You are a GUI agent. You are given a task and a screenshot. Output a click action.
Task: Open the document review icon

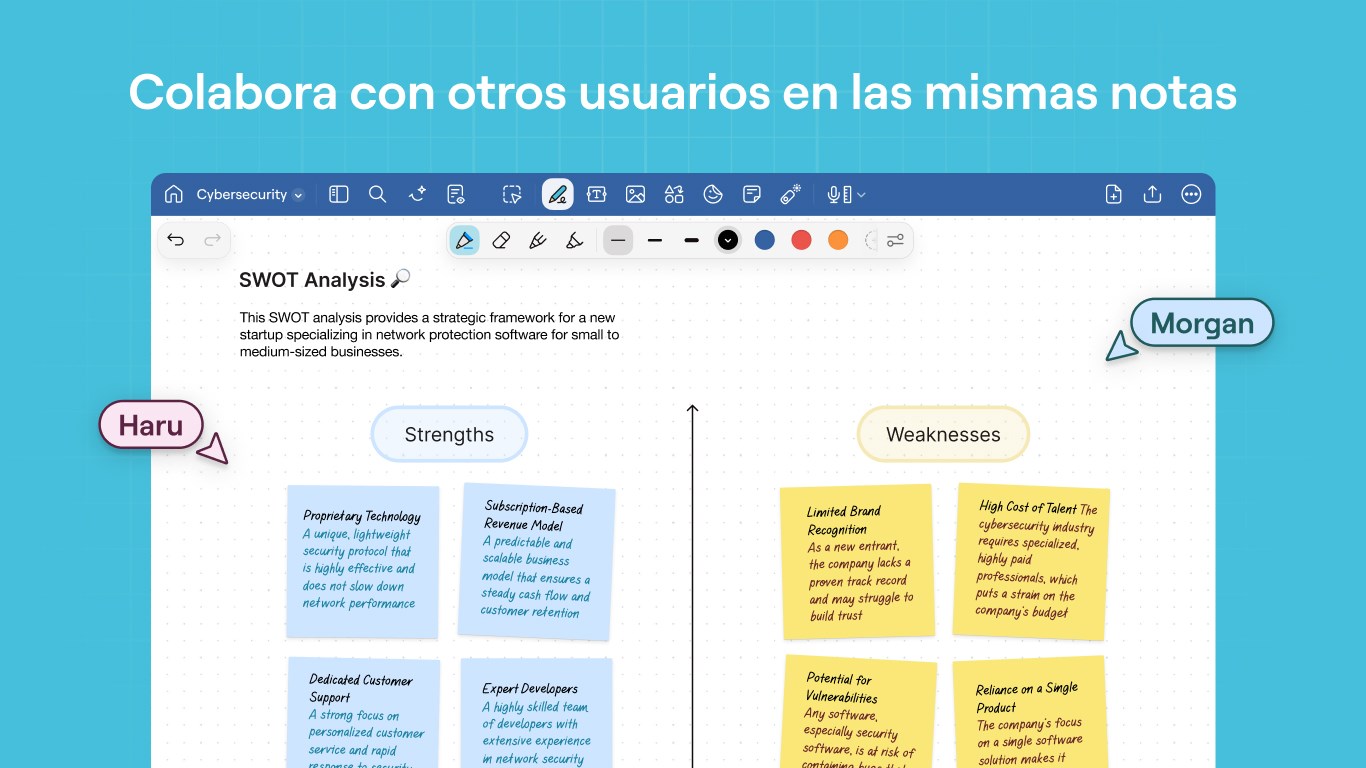pos(456,194)
